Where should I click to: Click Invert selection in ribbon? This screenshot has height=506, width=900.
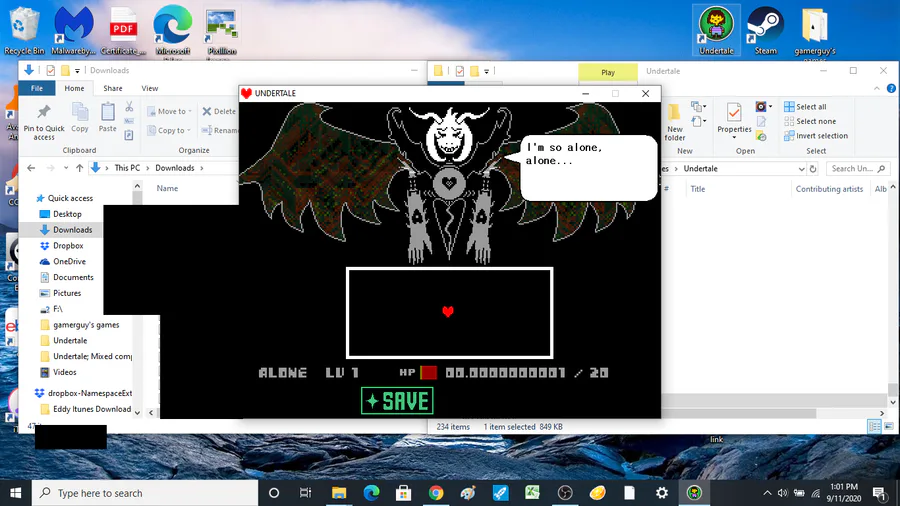point(816,136)
